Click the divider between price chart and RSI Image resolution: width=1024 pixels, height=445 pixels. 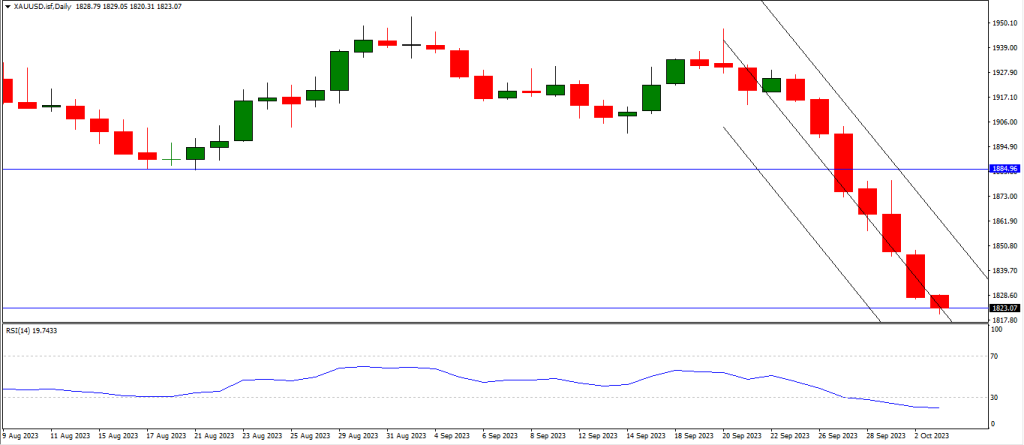(500, 323)
